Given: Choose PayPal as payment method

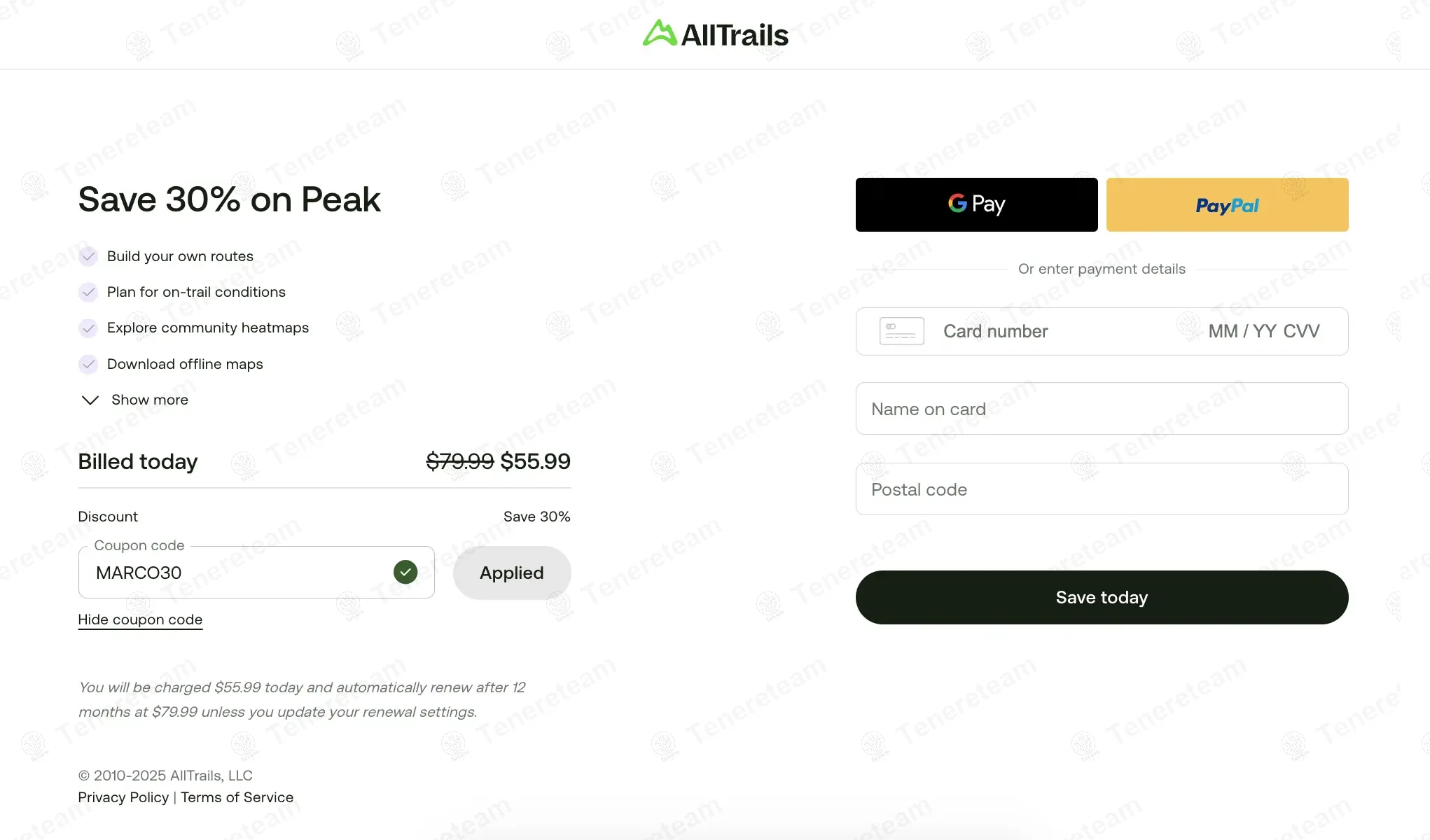Looking at the screenshot, I should coord(1227,204).
